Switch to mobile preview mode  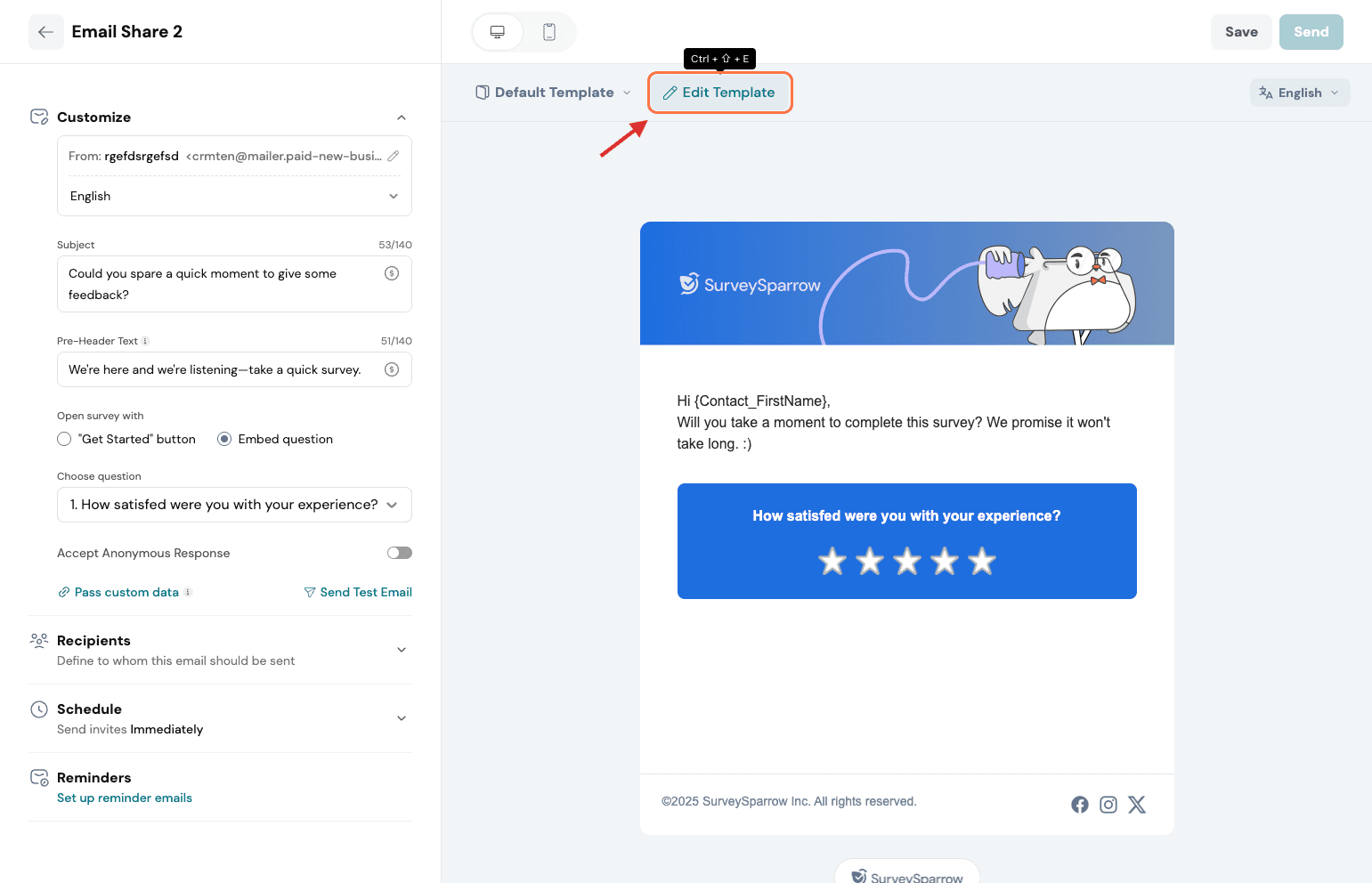(549, 32)
